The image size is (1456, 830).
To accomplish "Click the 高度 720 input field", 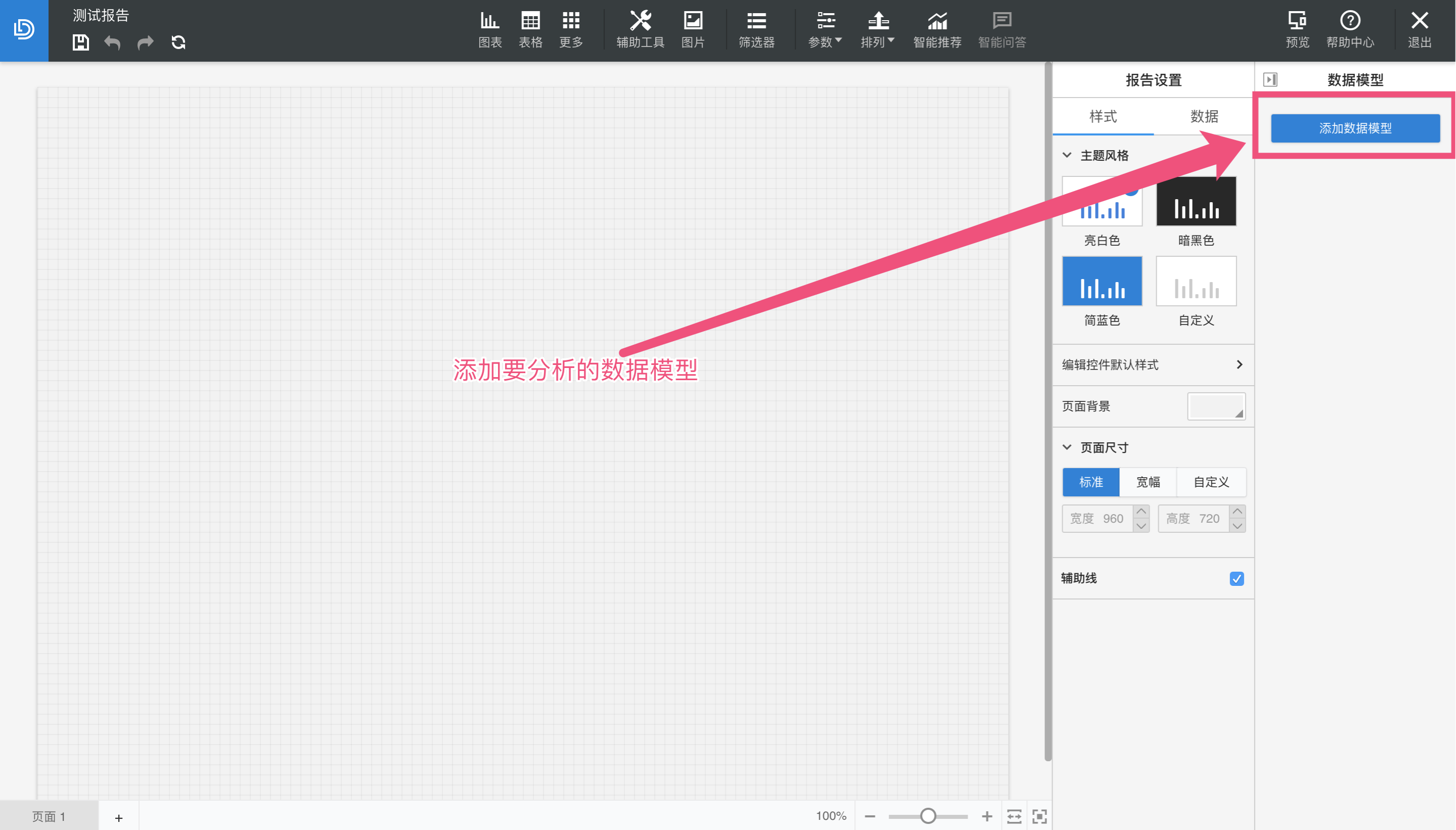I will coord(1193,519).
